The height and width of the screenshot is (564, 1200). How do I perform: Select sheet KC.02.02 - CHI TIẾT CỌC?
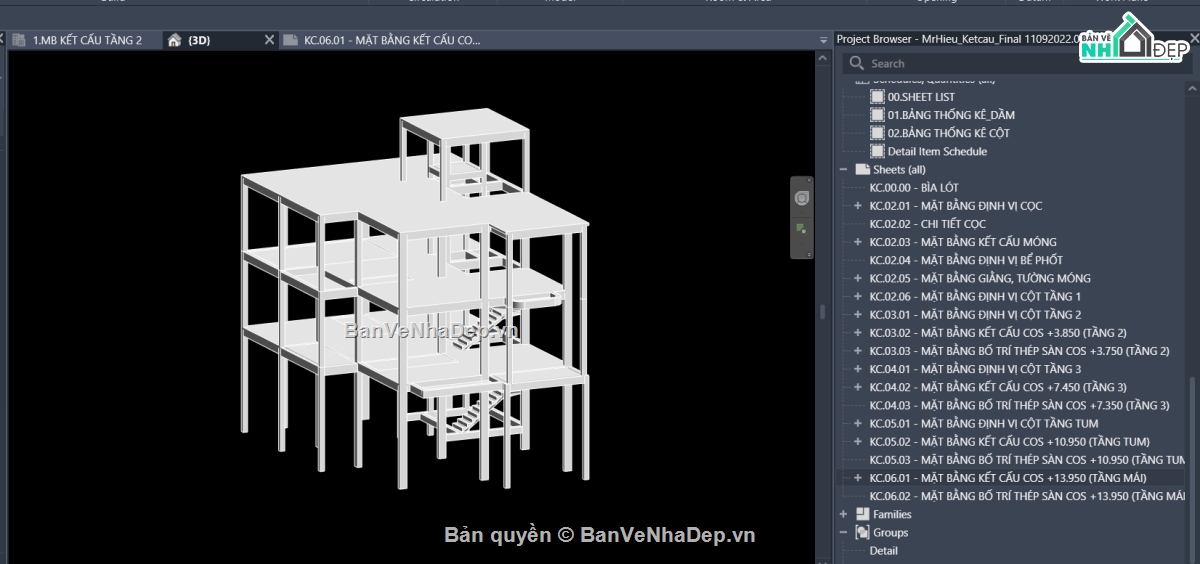[x=927, y=224]
